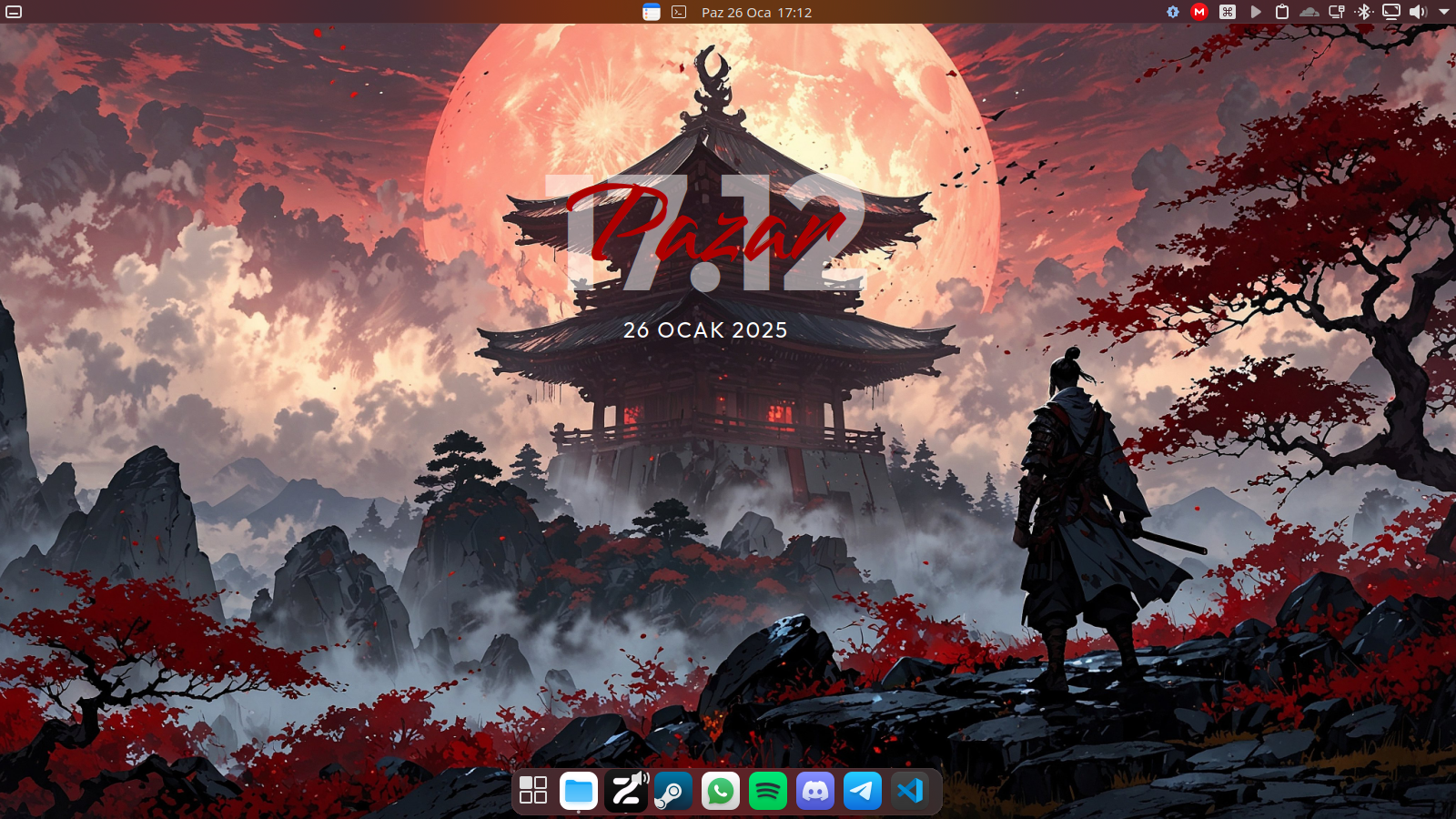Click the keyboard command-key tray icon
The width and height of the screenshot is (1456, 819).
click(x=1228, y=12)
